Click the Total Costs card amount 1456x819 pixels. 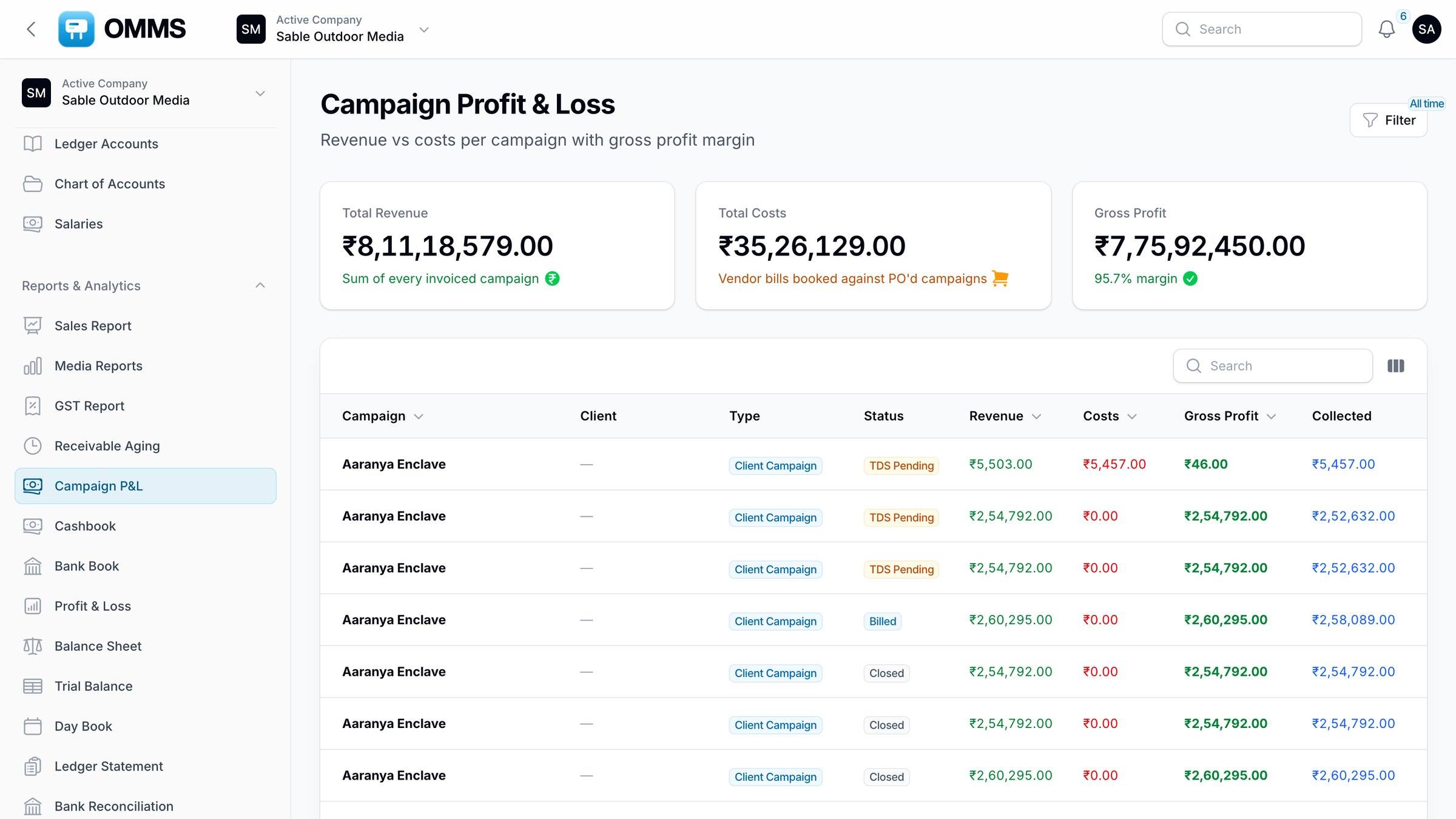click(x=812, y=246)
